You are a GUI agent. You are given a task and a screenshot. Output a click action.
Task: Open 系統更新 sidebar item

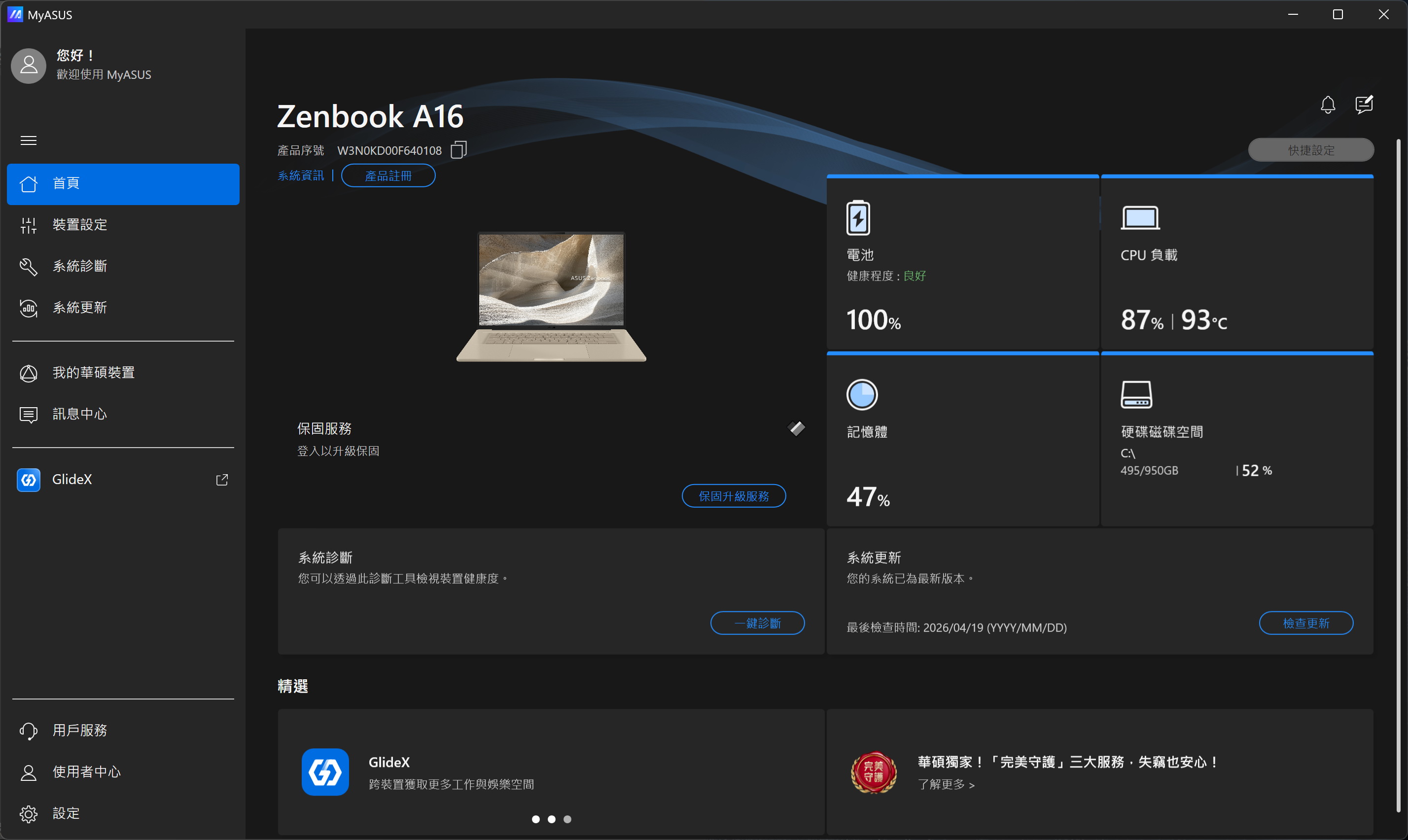(x=79, y=307)
